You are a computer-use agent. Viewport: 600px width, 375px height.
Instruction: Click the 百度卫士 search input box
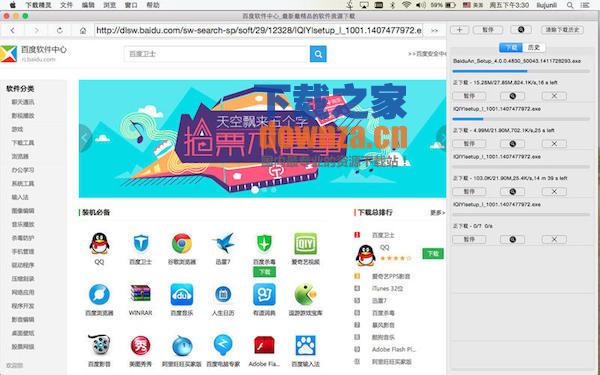click(x=217, y=54)
